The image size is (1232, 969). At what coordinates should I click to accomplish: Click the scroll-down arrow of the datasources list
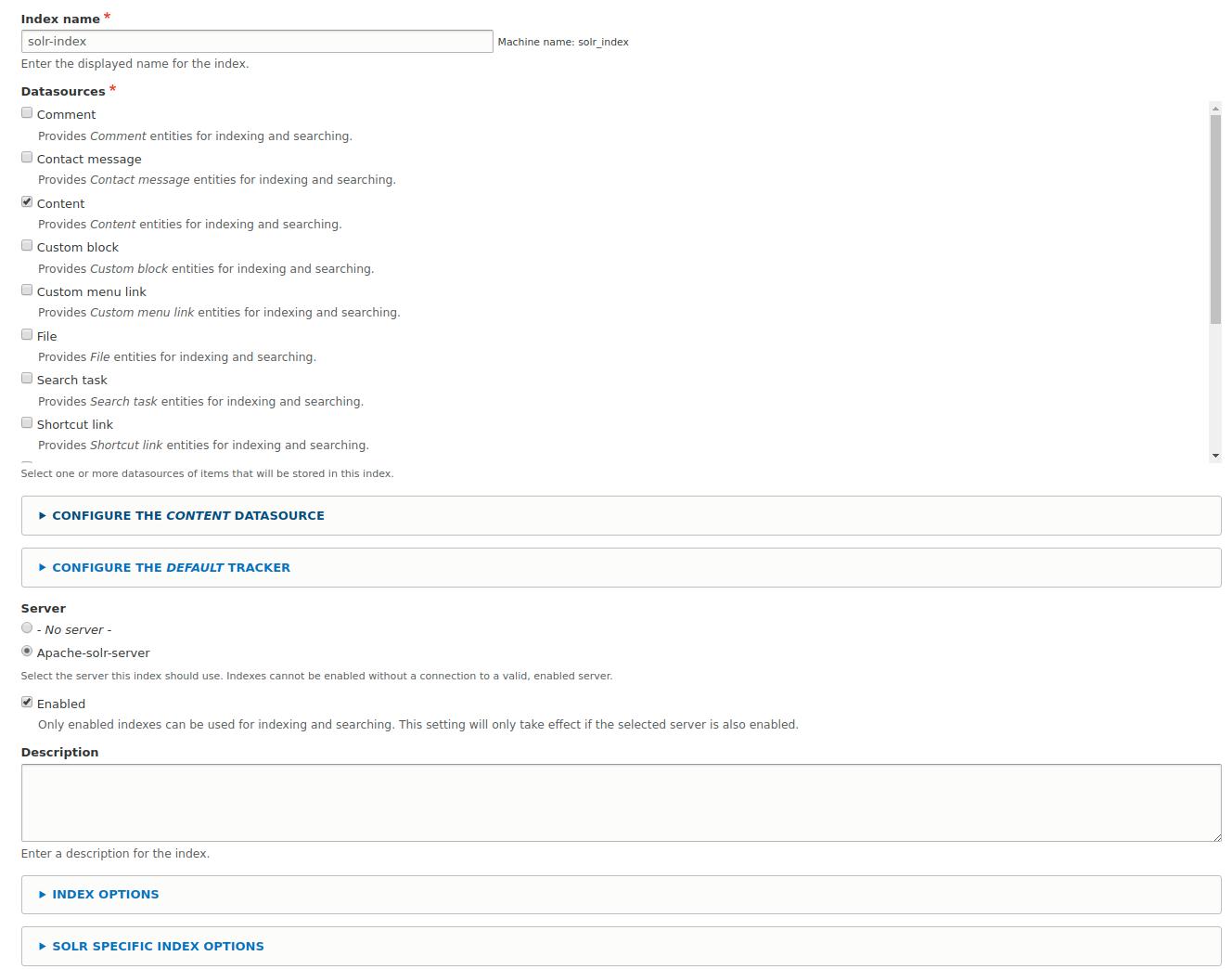tap(1215, 454)
